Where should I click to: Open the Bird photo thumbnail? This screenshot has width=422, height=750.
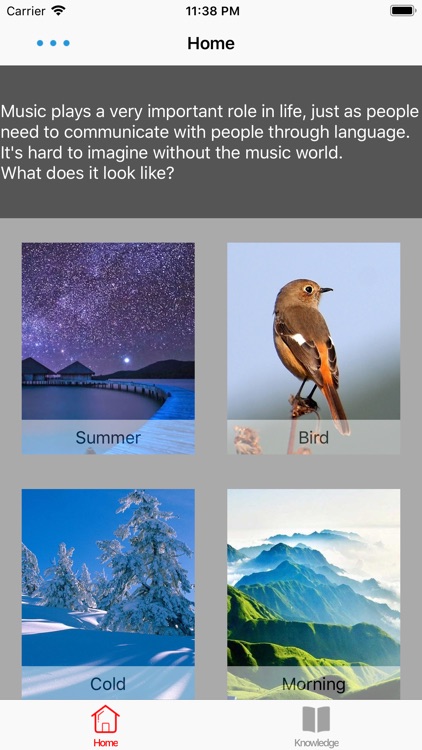click(313, 348)
